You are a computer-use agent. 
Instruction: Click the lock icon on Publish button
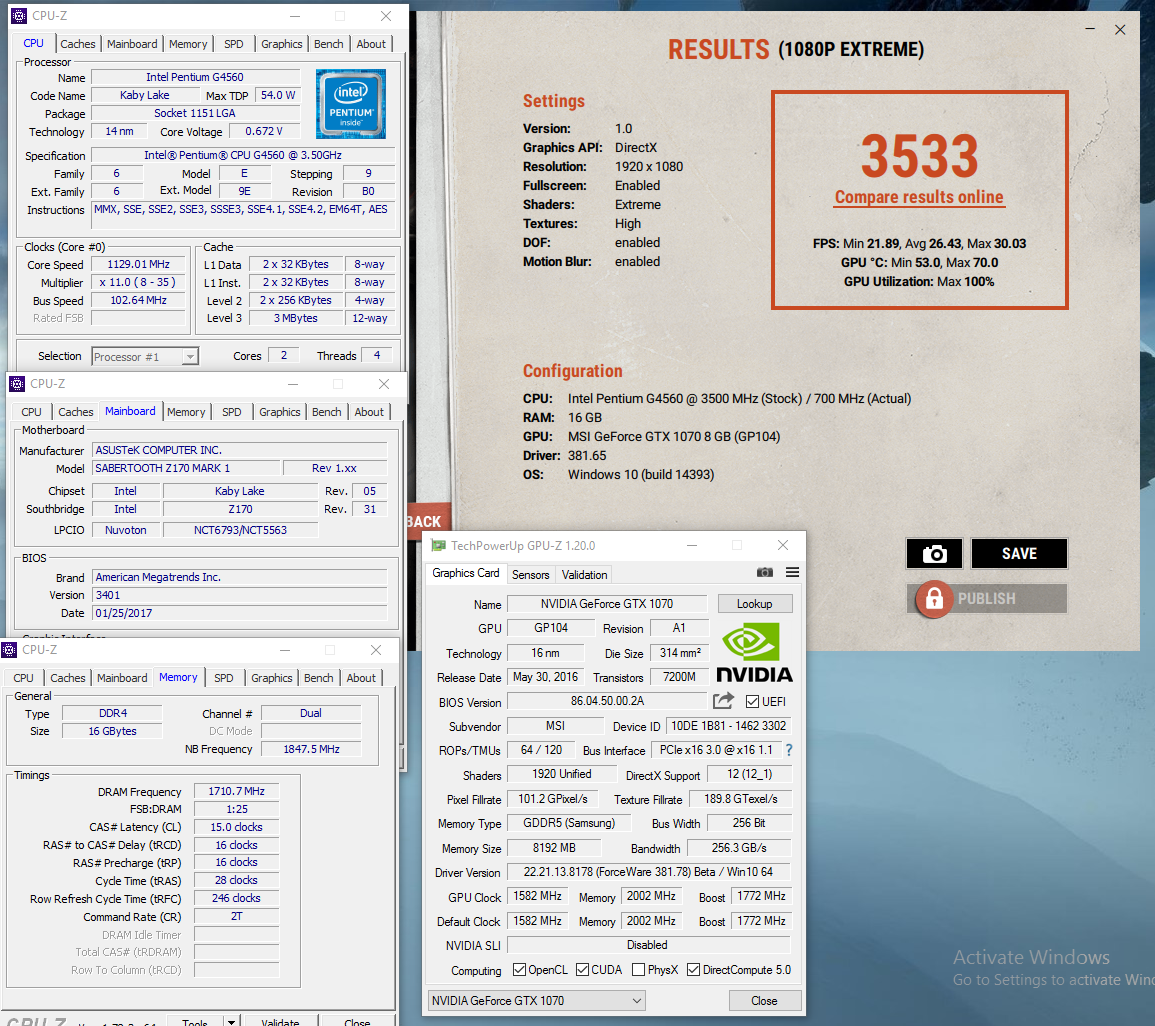[934, 599]
